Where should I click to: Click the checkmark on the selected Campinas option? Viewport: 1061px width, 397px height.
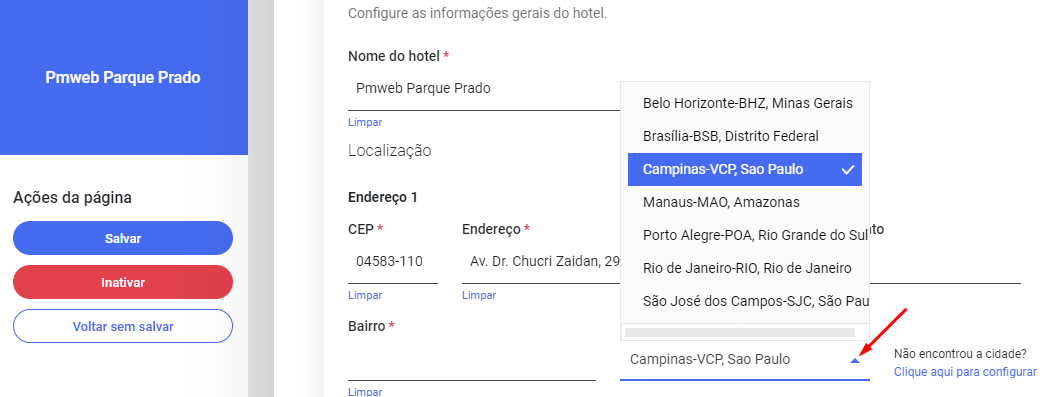click(848, 170)
